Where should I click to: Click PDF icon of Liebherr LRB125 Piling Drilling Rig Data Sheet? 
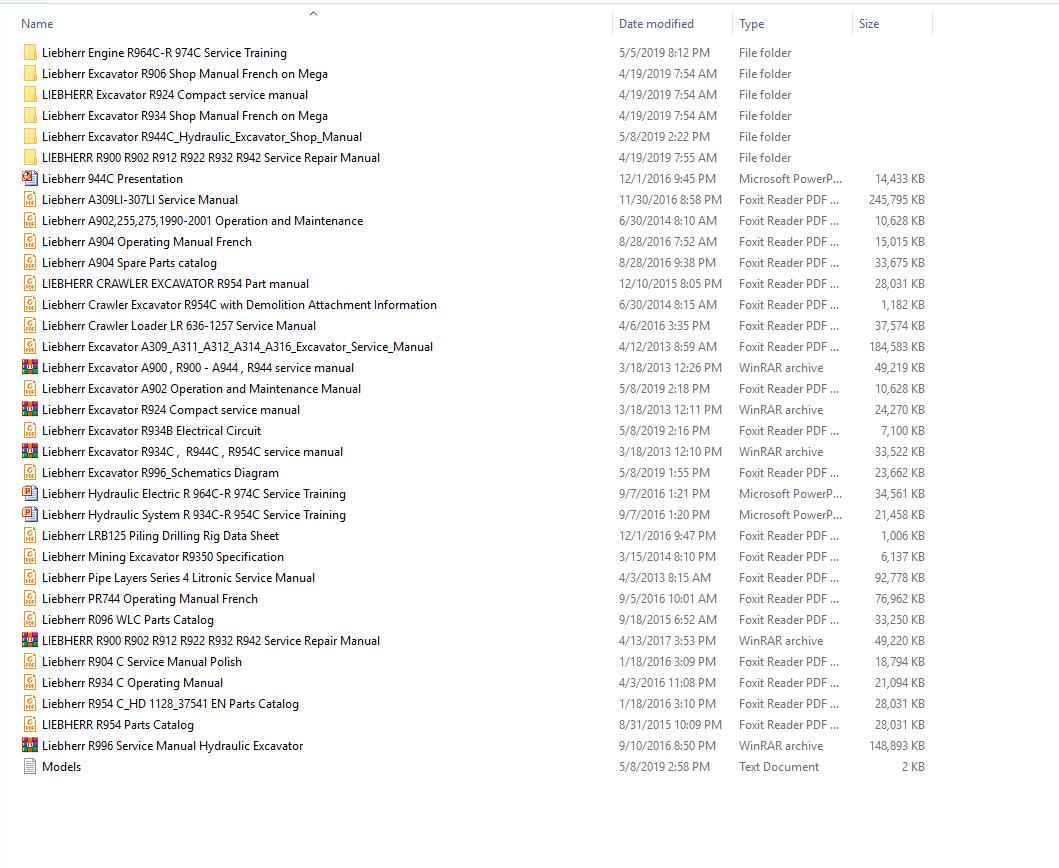30,535
